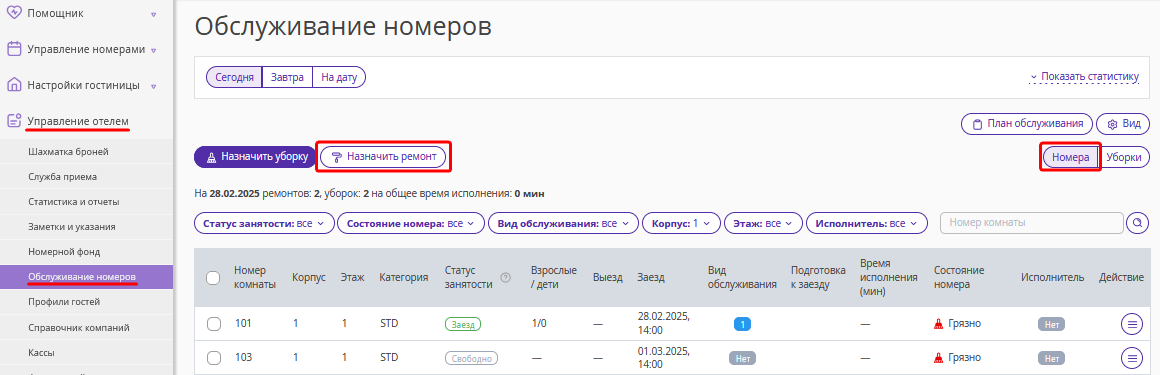The image size is (1160, 375).
Task: Open action menu icon for room 103
Action: [1132, 358]
